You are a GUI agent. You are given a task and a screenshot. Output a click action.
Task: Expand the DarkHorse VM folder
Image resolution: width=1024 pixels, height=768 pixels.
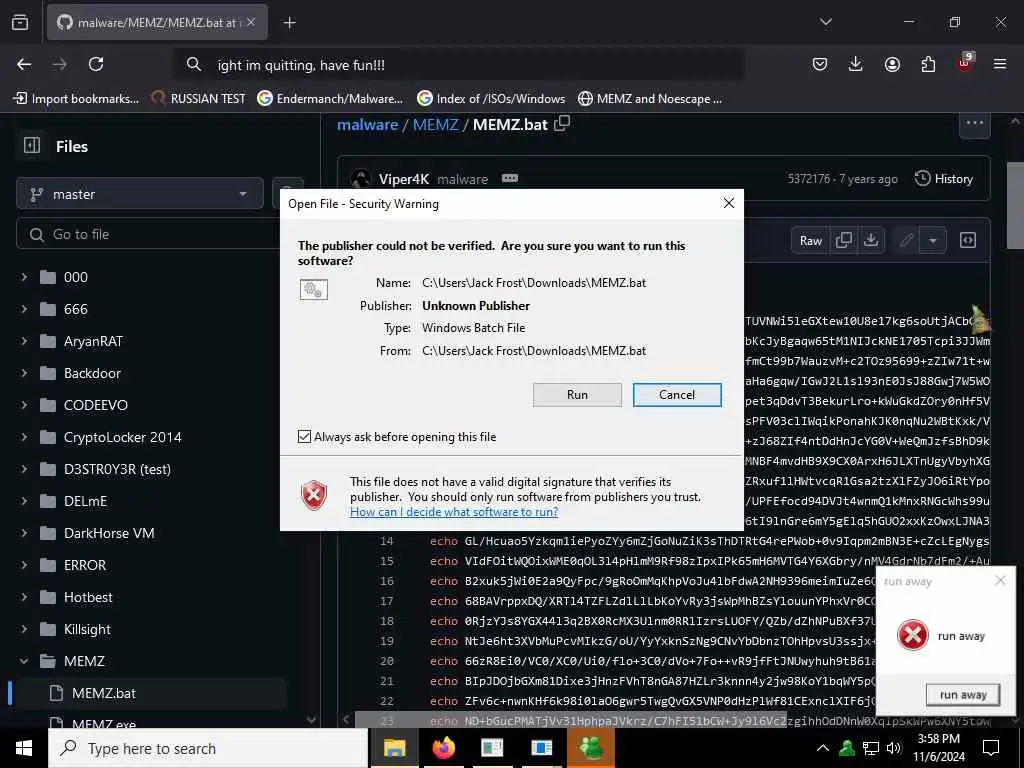coord(24,533)
